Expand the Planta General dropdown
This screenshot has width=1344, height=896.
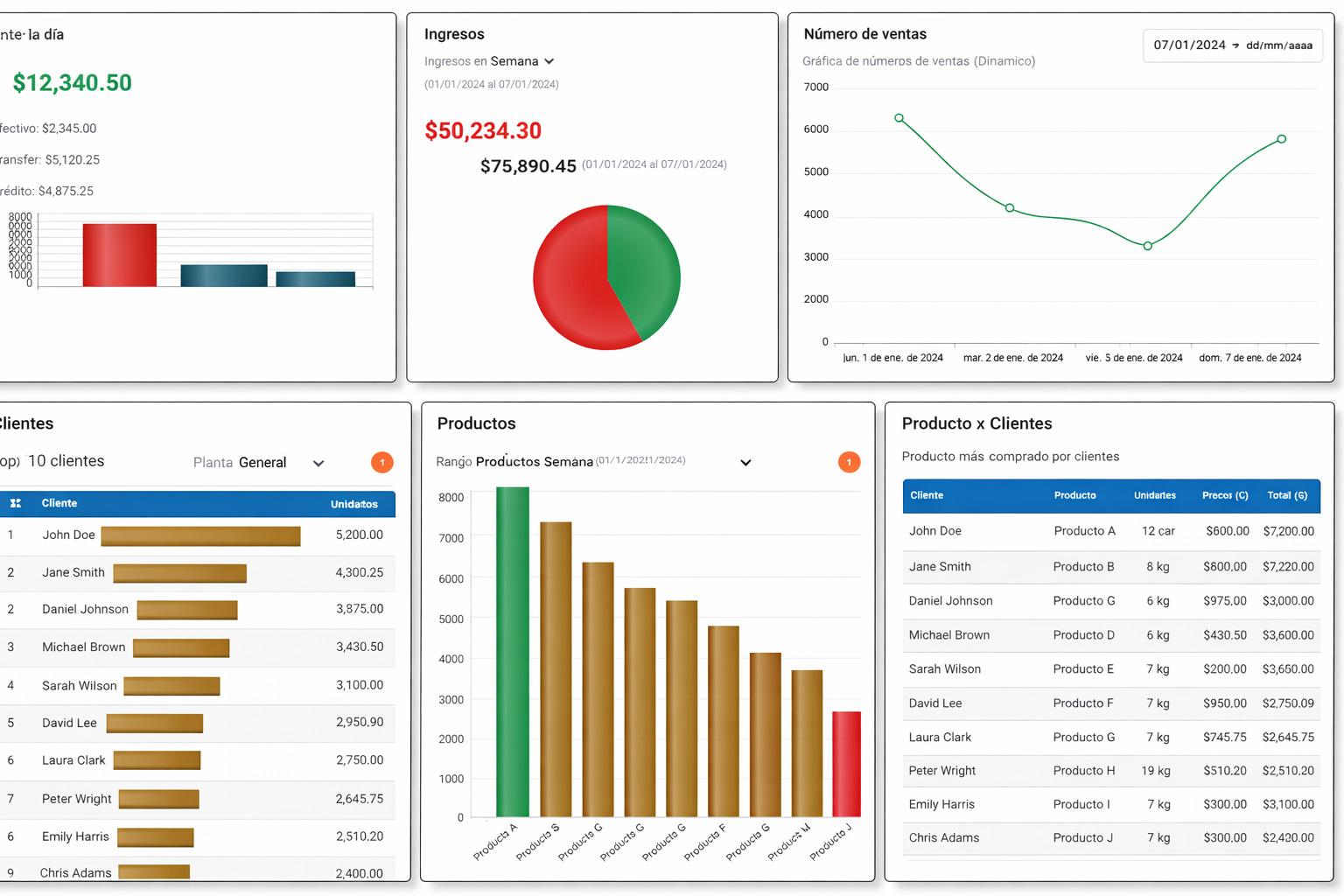click(x=318, y=463)
